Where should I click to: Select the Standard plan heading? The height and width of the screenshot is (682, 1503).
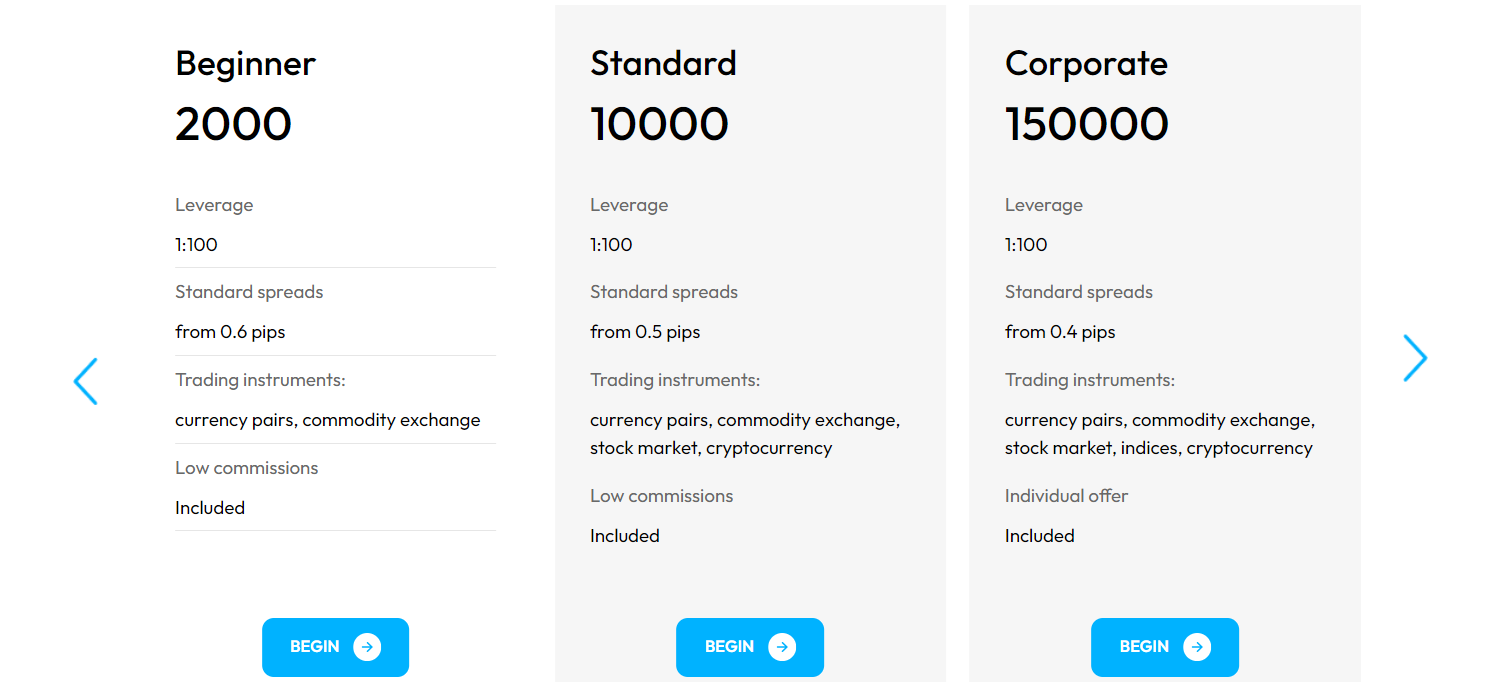tap(663, 64)
